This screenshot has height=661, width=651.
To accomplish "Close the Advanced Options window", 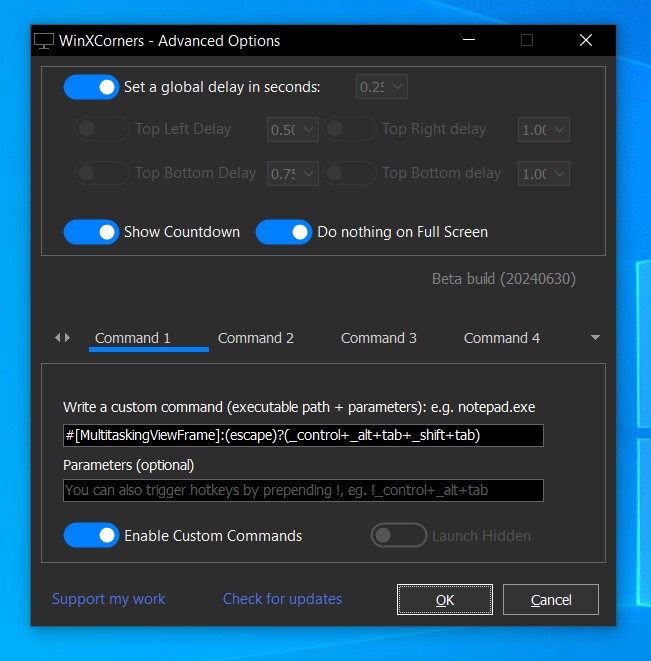I will 585,41.
